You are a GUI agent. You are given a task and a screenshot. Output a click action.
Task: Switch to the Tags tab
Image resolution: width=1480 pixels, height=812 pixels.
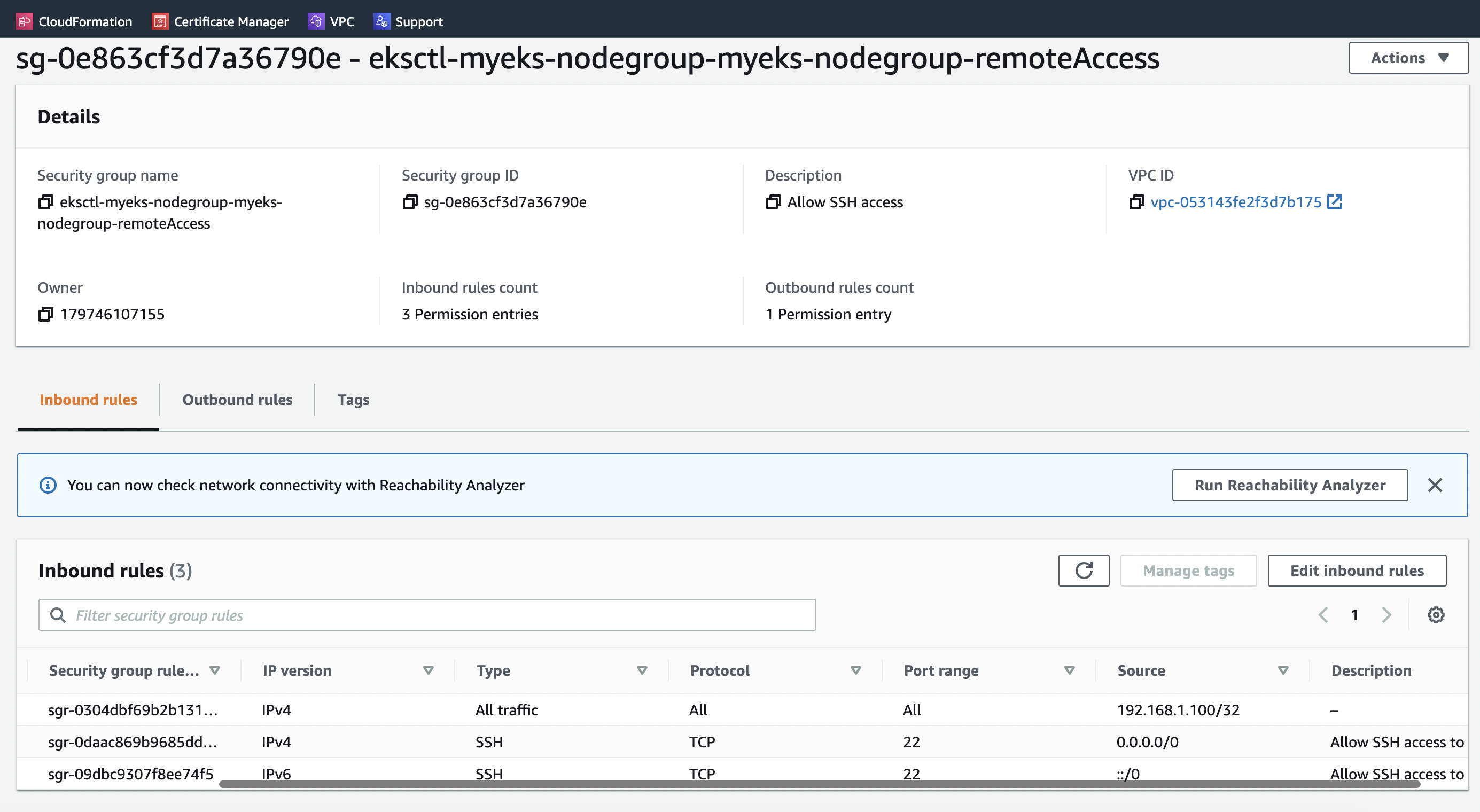click(353, 400)
